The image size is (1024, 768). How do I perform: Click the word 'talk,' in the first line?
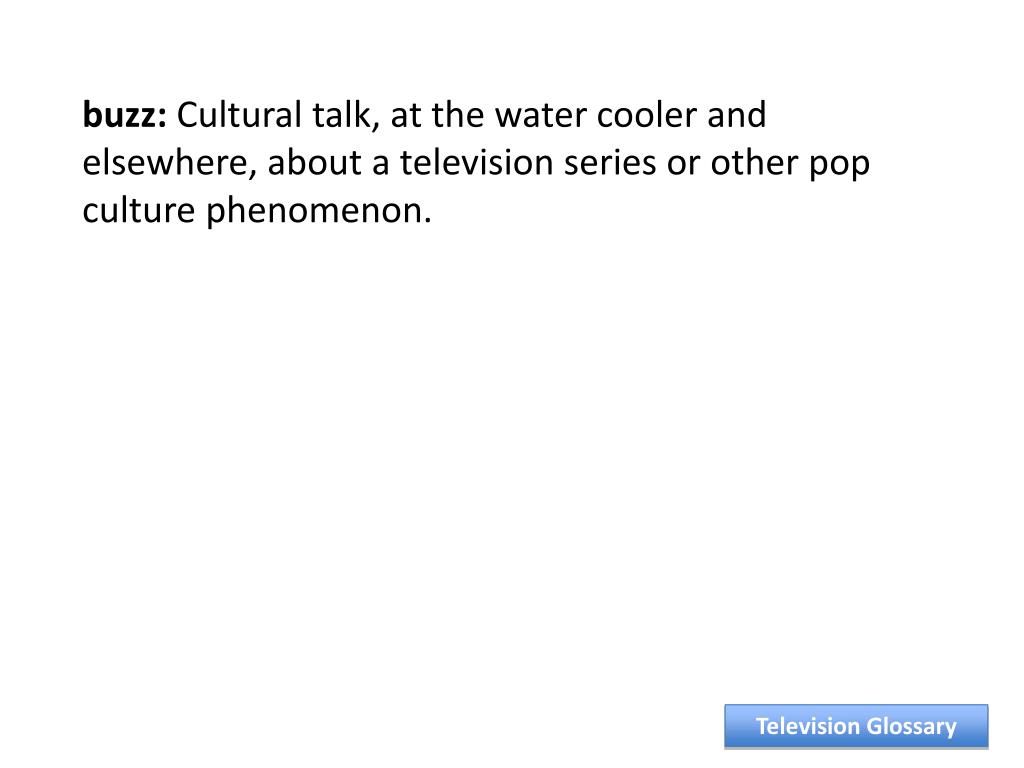point(346,115)
